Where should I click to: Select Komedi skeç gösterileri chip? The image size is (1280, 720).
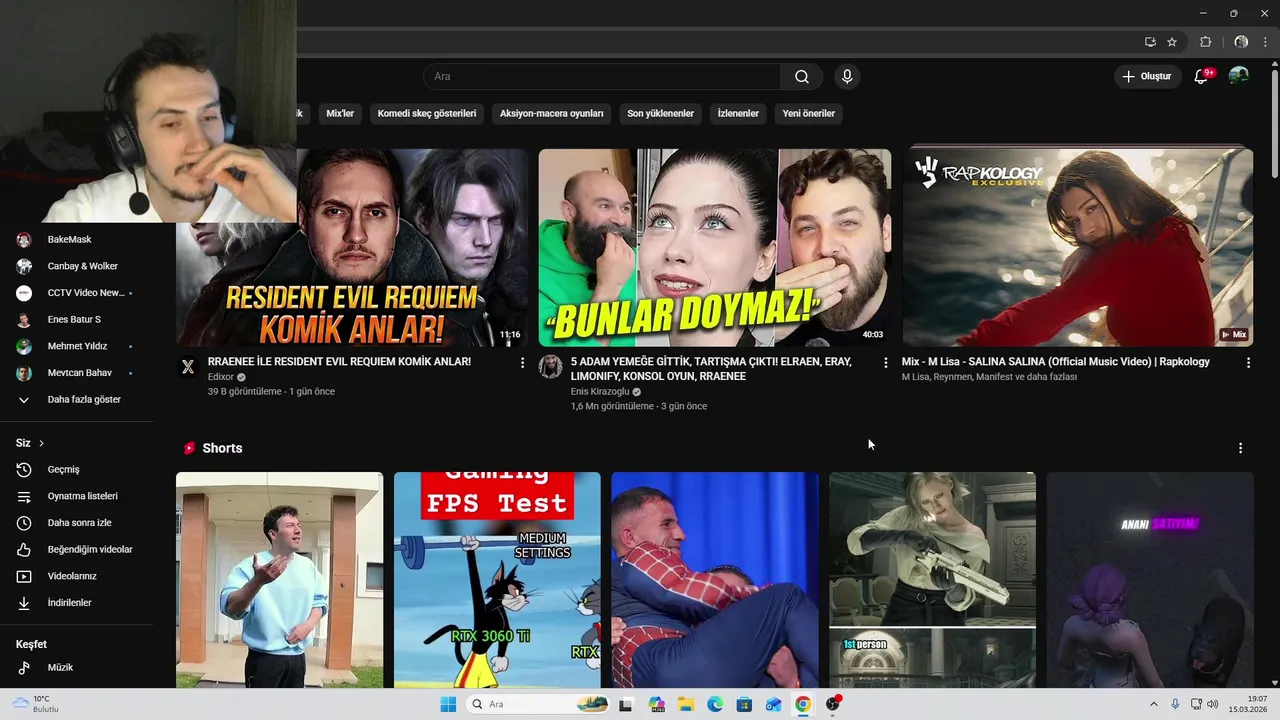pos(427,114)
